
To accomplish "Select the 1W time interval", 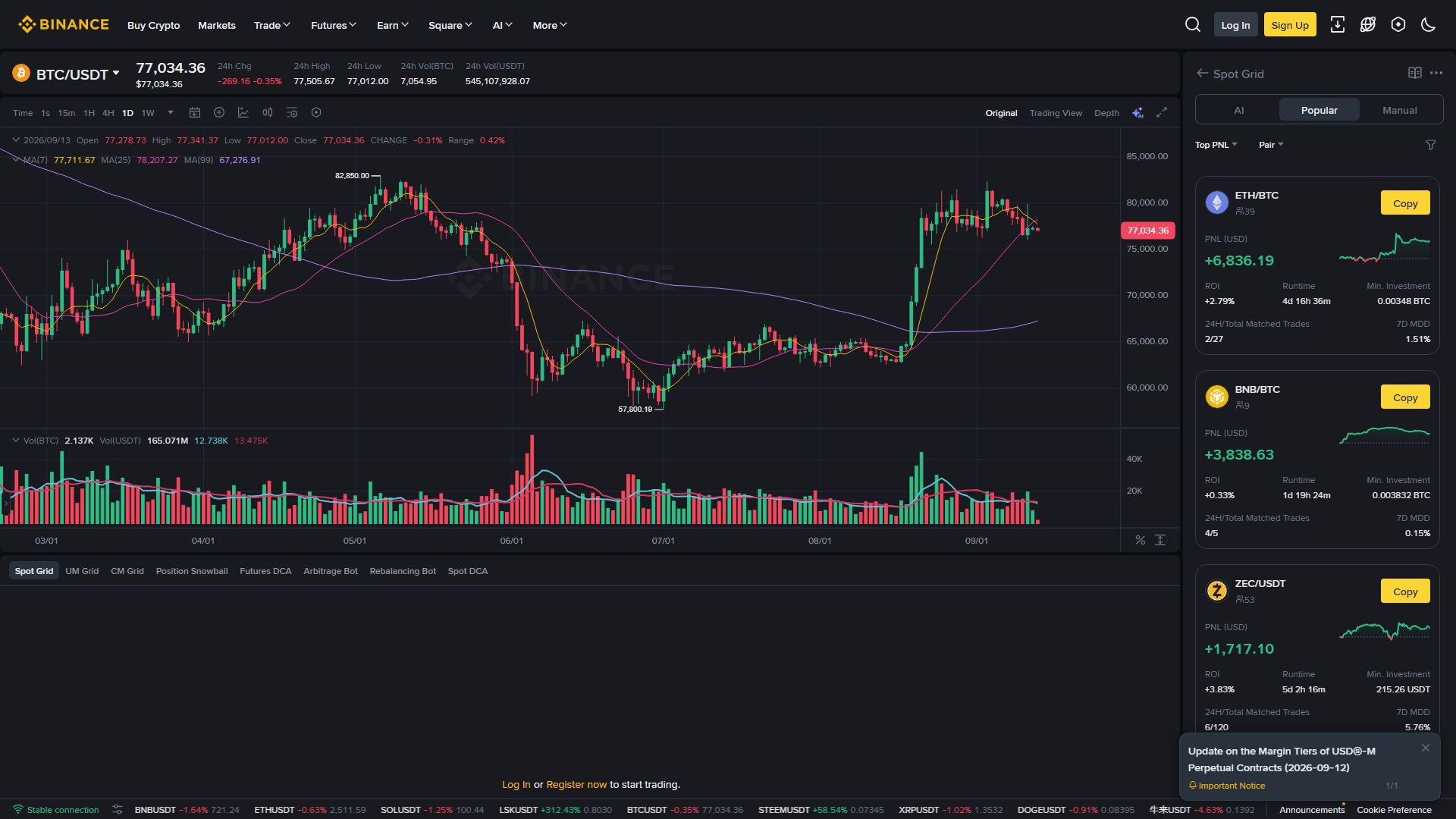I will point(148,113).
